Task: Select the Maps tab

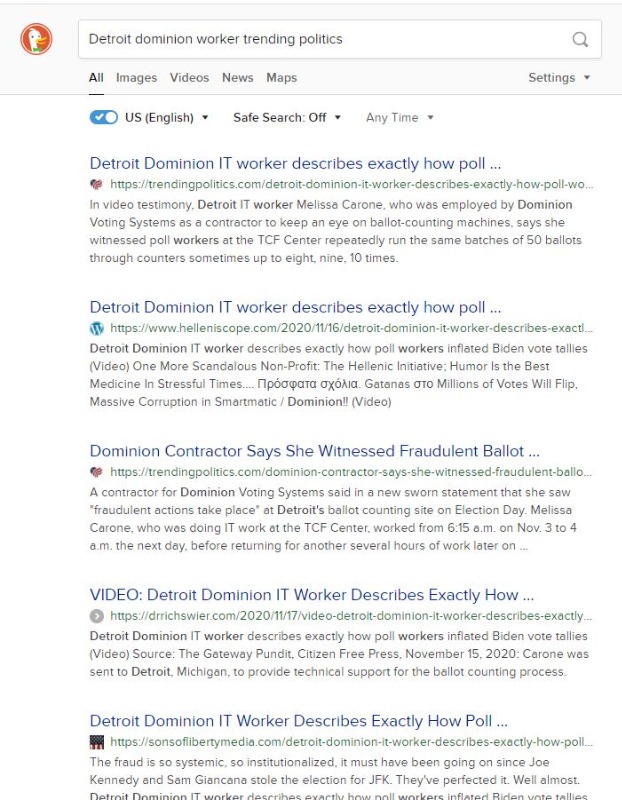Action: coord(281,77)
